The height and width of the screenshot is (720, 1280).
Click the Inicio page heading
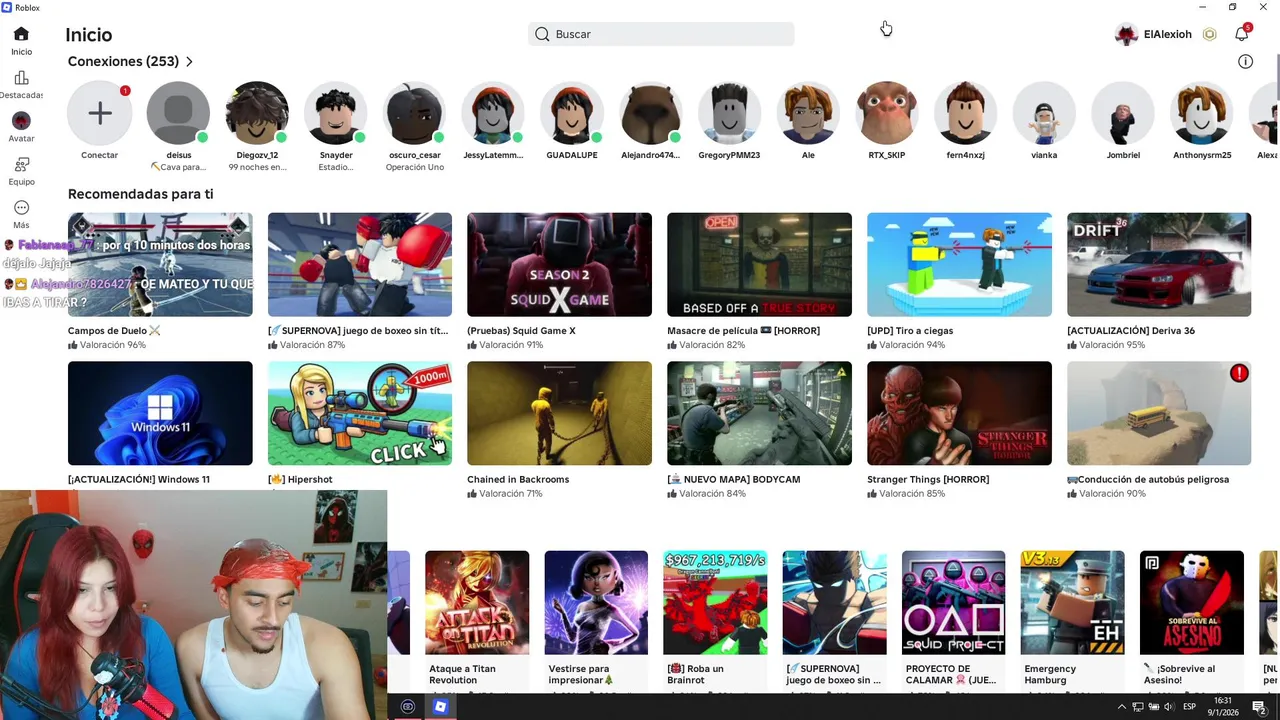click(89, 35)
